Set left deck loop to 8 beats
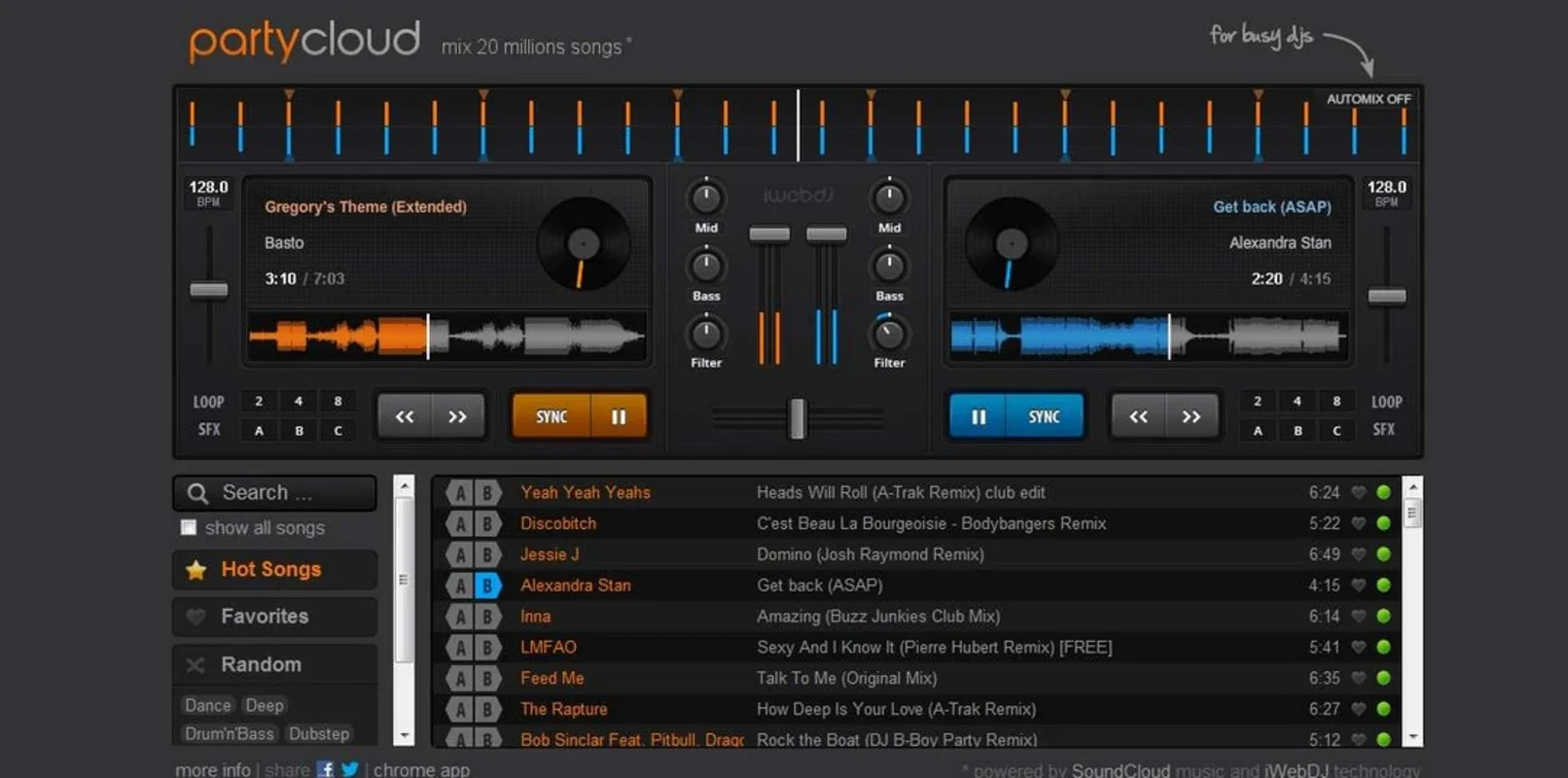Viewport: 1568px width, 778px height. (338, 401)
